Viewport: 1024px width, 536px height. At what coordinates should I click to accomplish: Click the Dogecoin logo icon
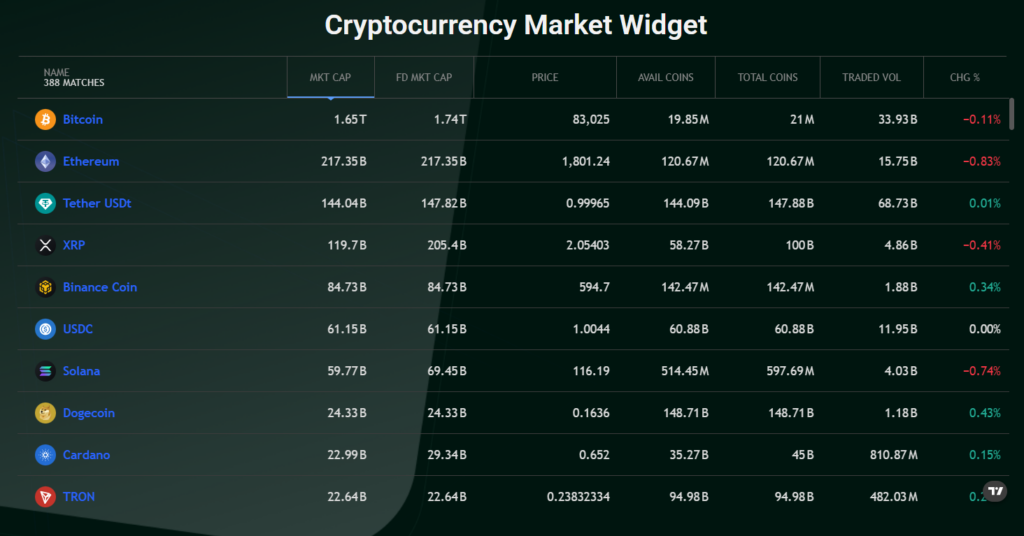[x=45, y=414]
